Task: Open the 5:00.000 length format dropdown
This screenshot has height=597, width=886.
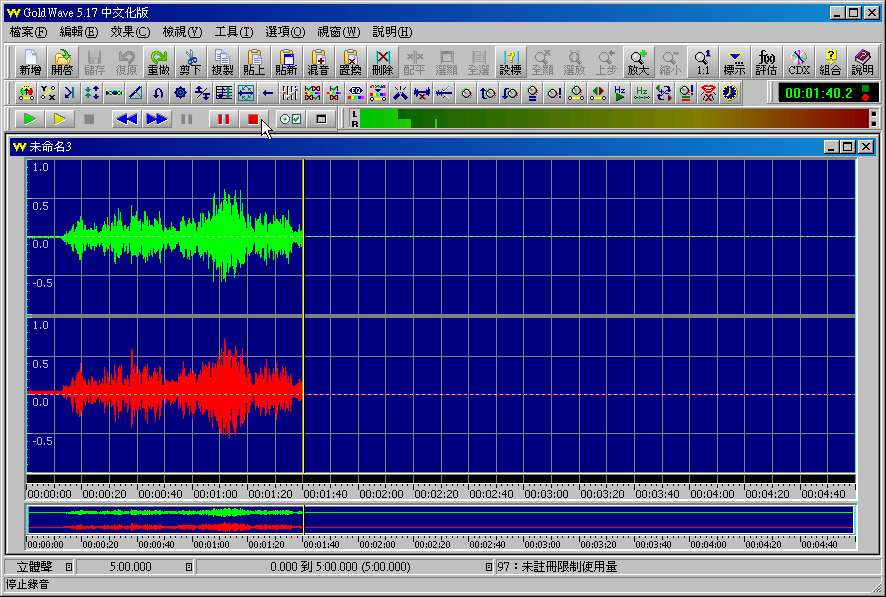Action: (189, 567)
